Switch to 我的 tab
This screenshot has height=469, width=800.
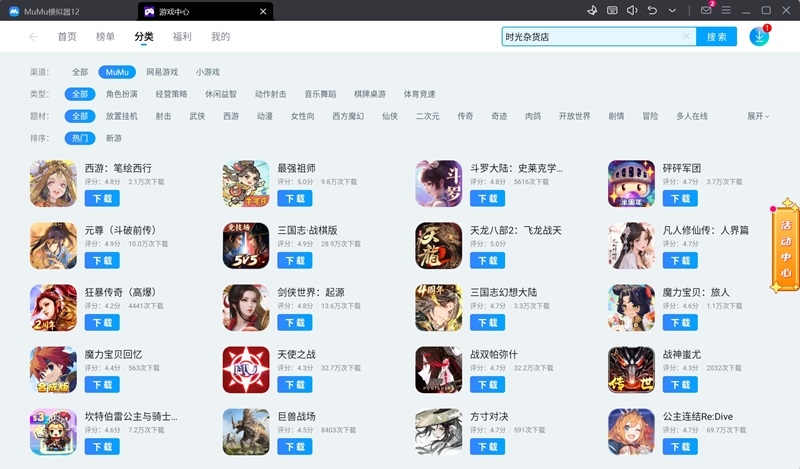220,37
